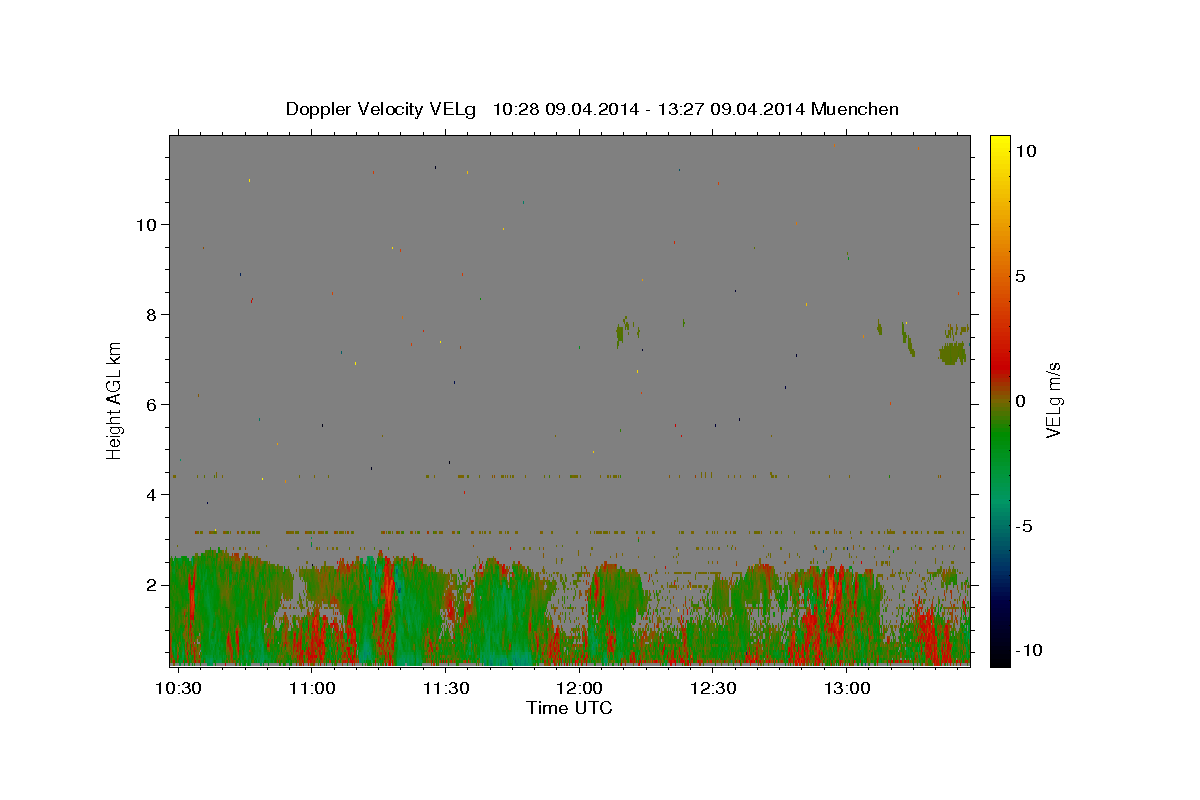This screenshot has width=1200, height=800.
Task: Click the top colorbar tick label 10
Action: (1025, 151)
